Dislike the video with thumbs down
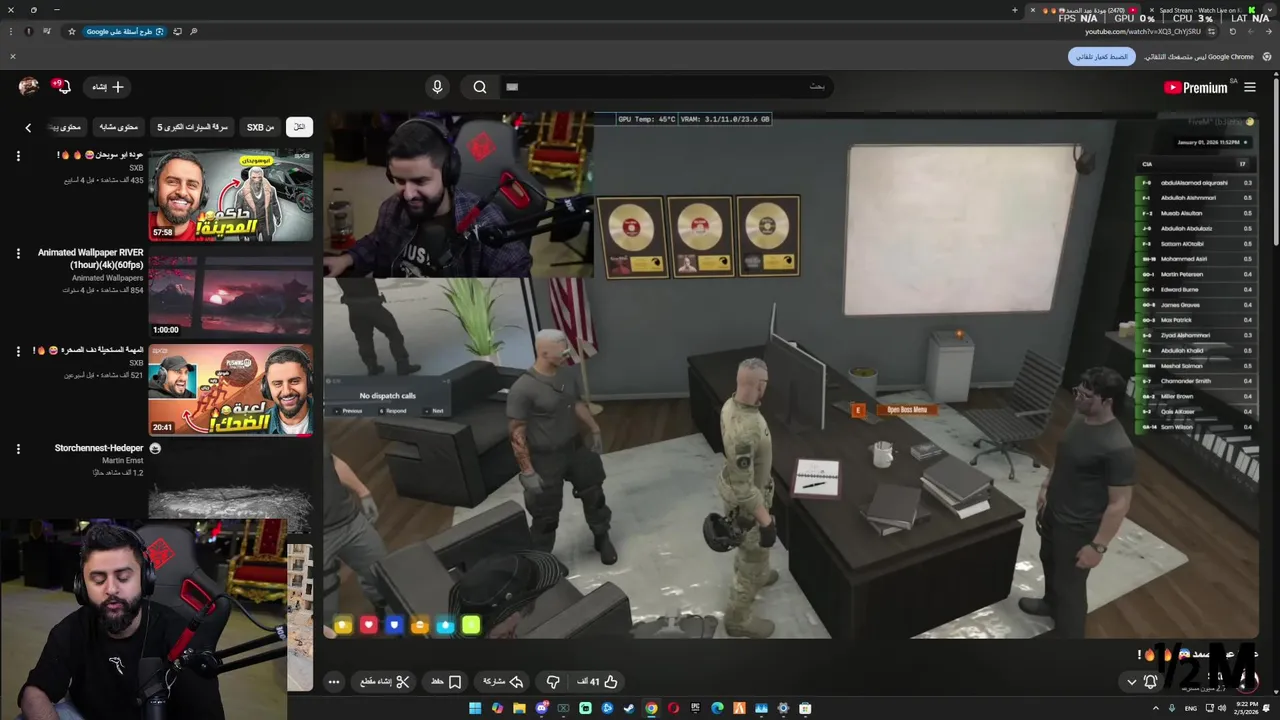The image size is (1280, 720). click(553, 682)
